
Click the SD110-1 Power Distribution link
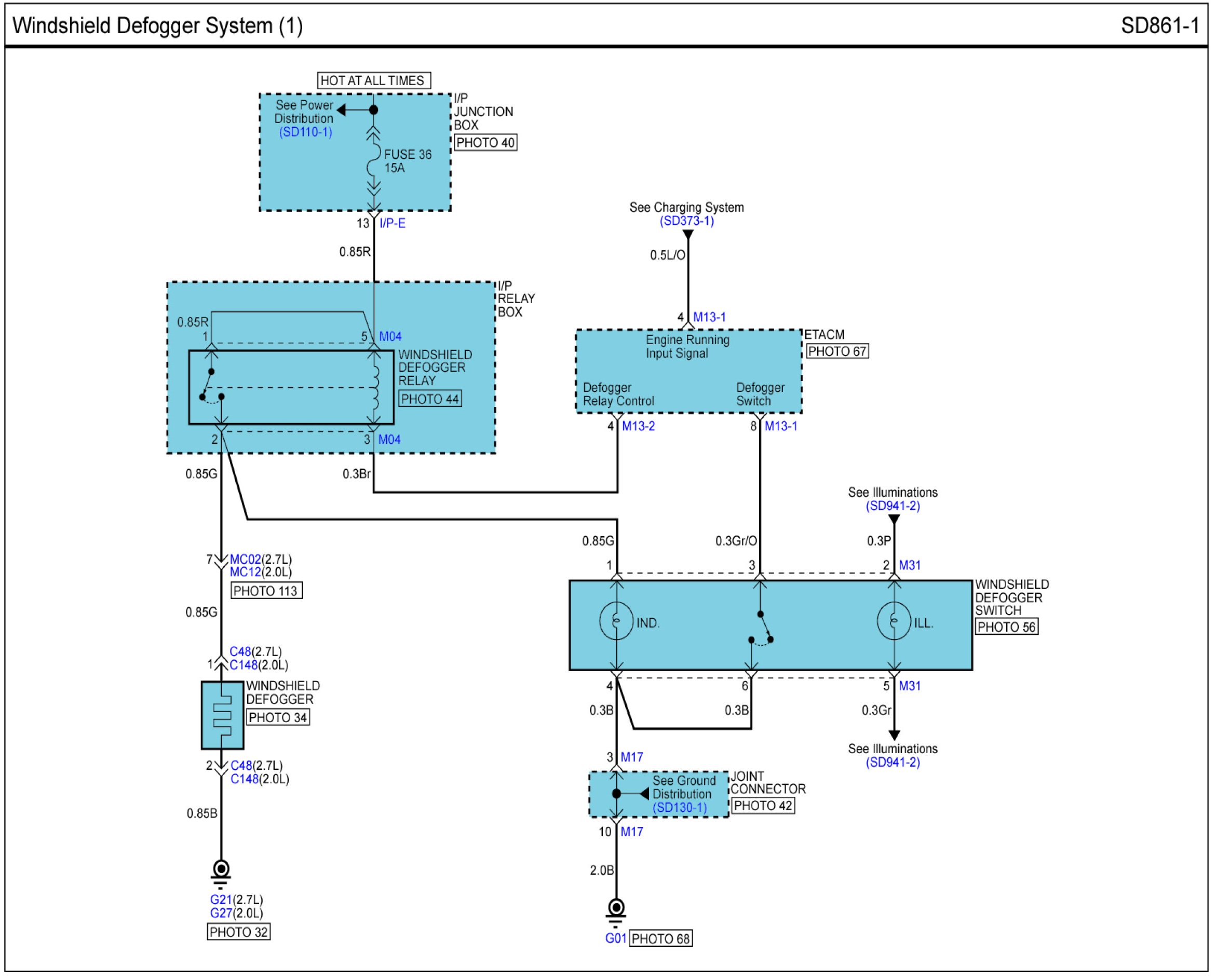[x=305, y=132]
